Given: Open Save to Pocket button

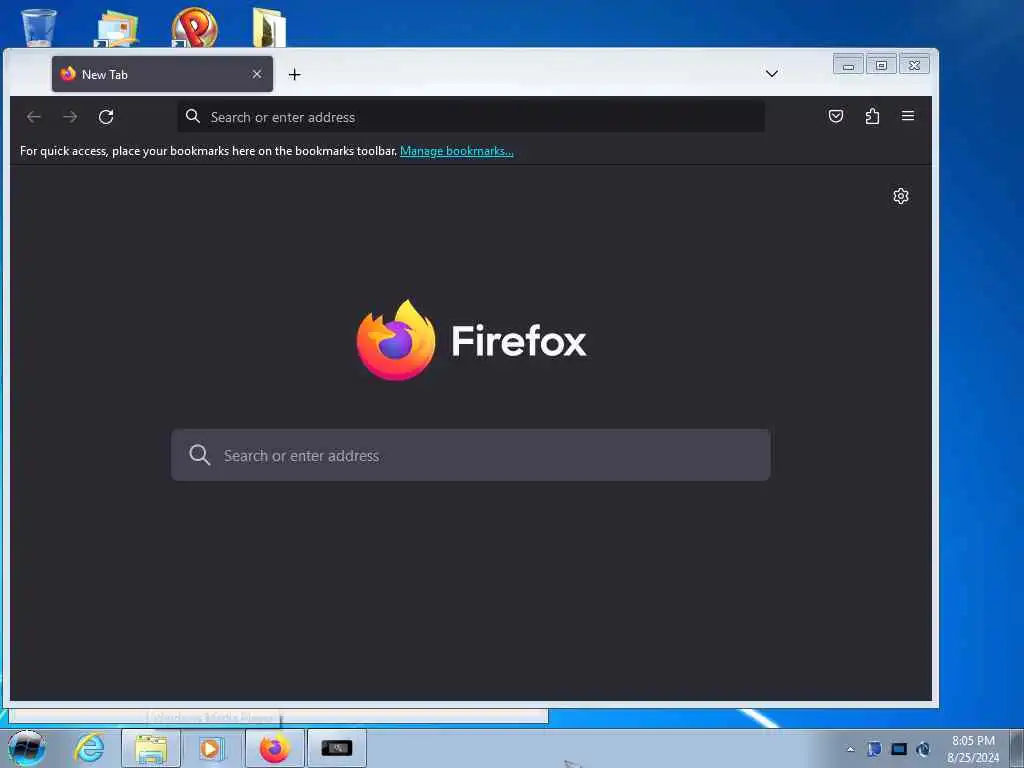Looking at the screenshot, I should tap(836, 116).
